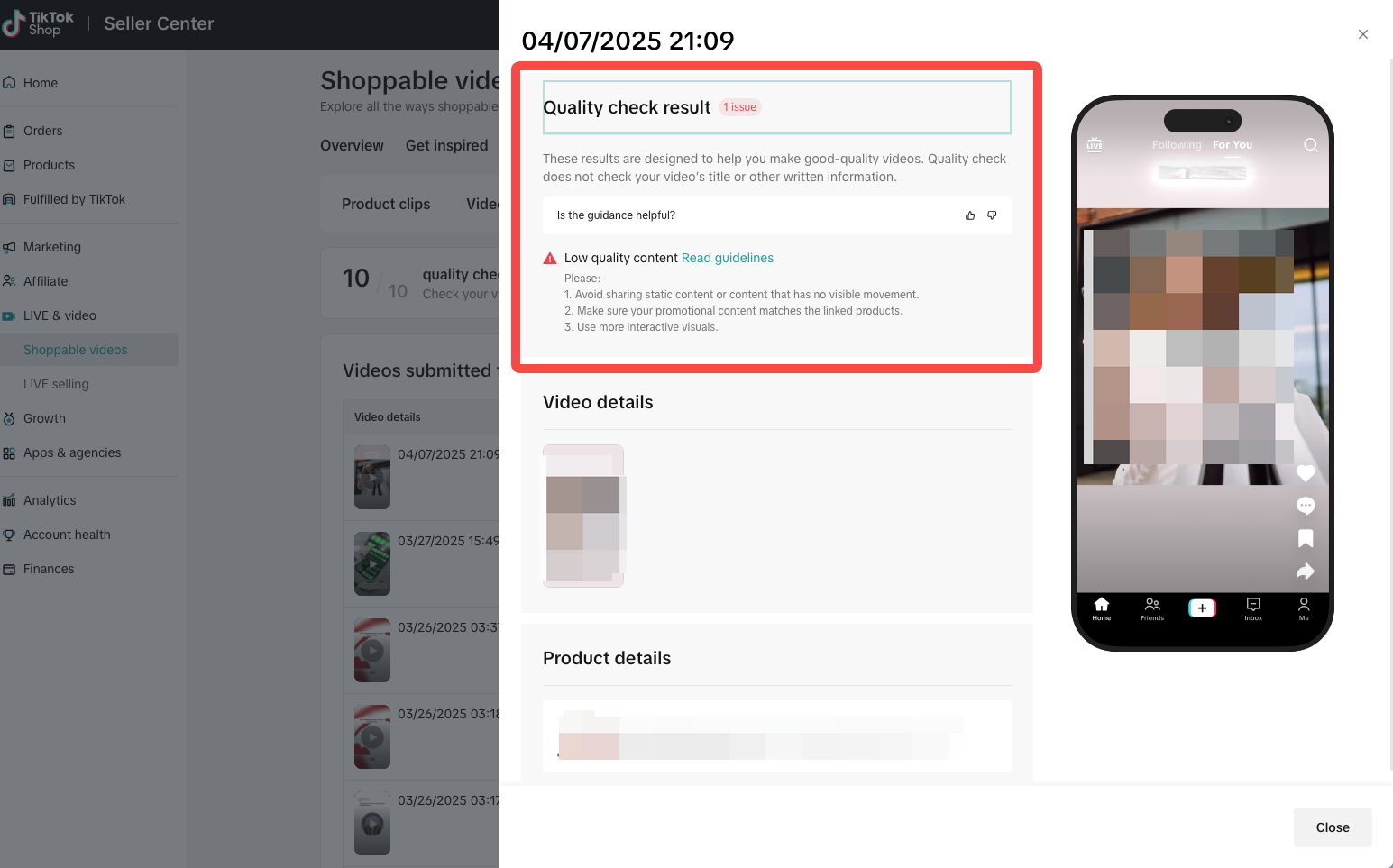Image resolution: width=1393 pixels, height=868 pixels.
Task: Select Shoppable videos in the sidebar
Action: coord(76,350)
